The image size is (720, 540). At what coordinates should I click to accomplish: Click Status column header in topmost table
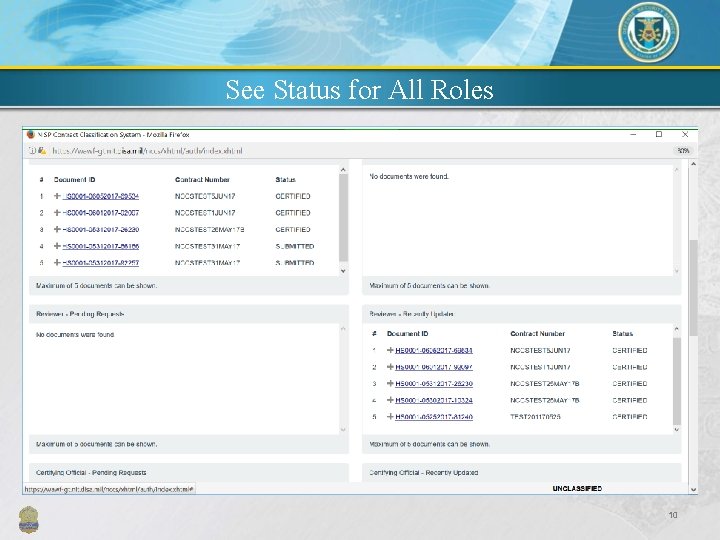click(285, 180)
